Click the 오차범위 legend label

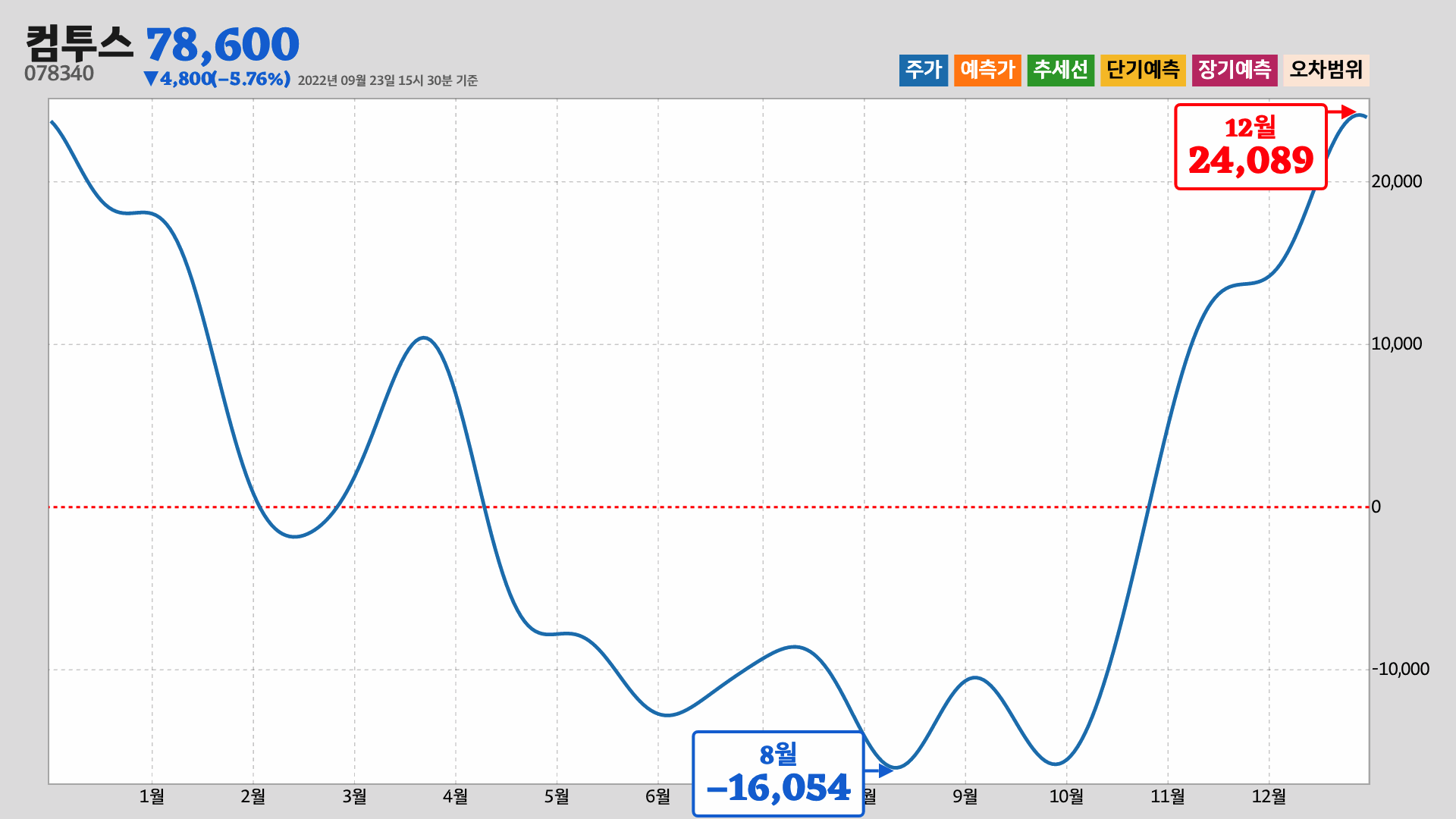tap(1326, 70)
